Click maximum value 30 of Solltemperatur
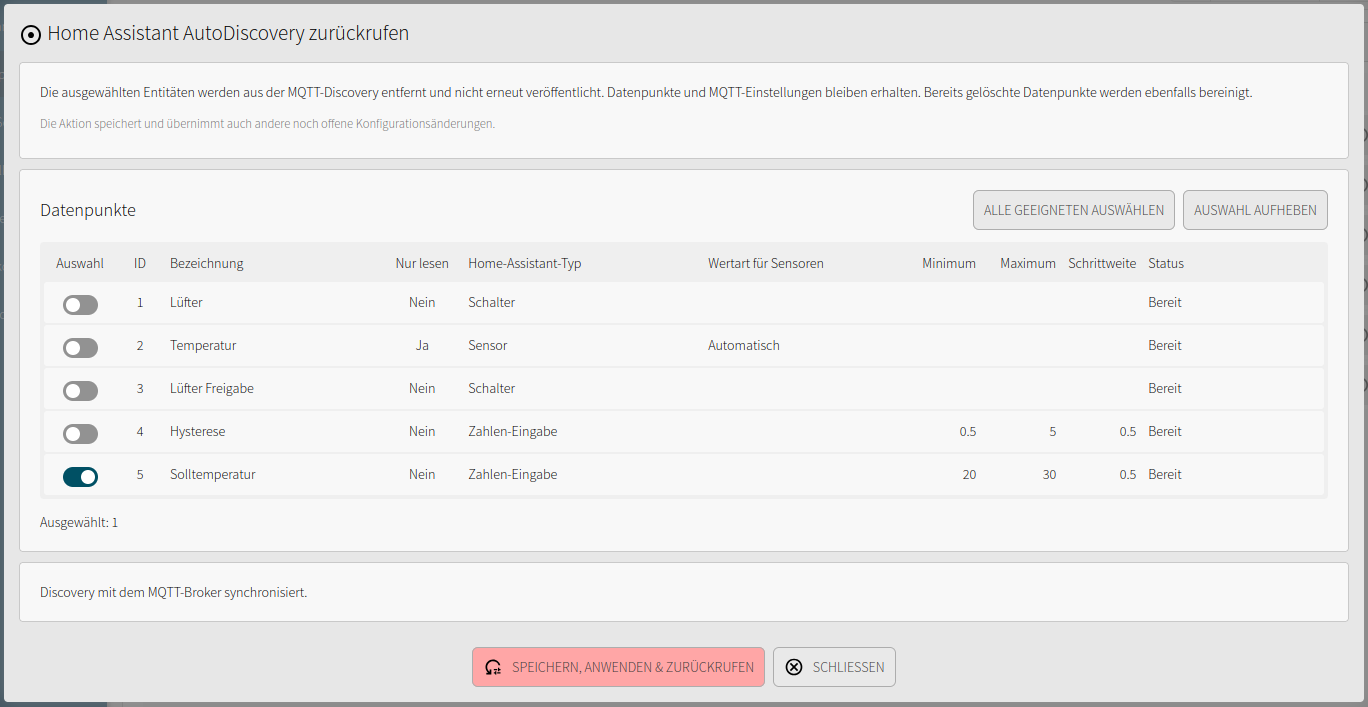The image size is (1368, 707). point(1049,474)
